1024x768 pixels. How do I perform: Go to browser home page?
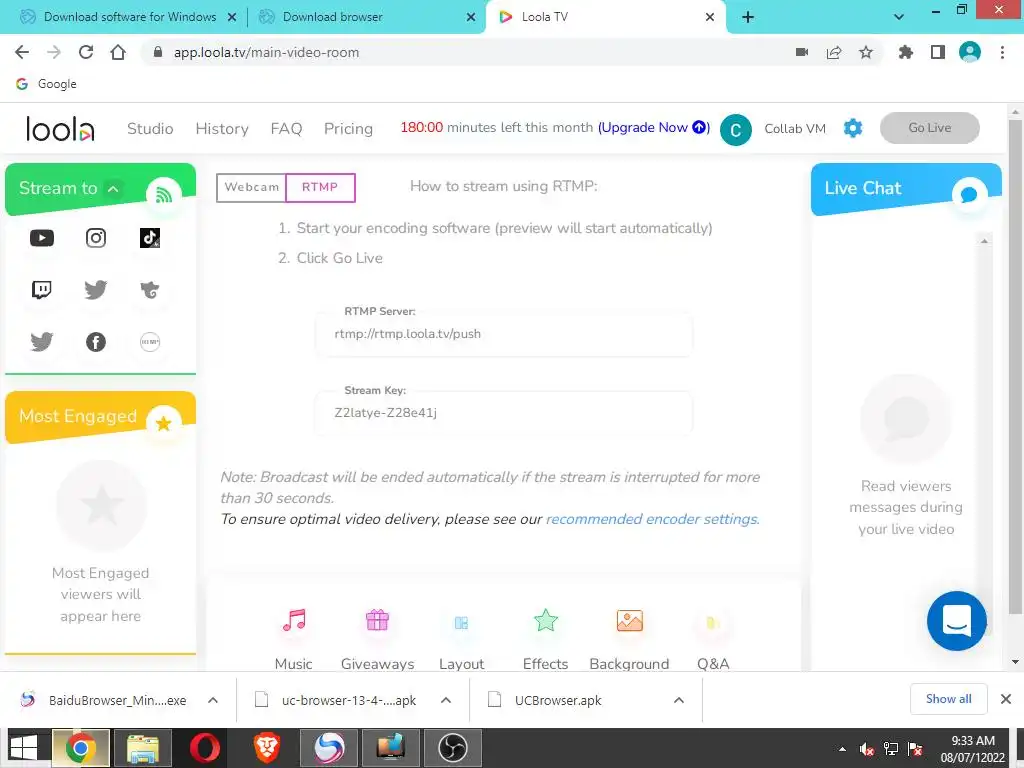pyautogui.click(x=118, y=52)
